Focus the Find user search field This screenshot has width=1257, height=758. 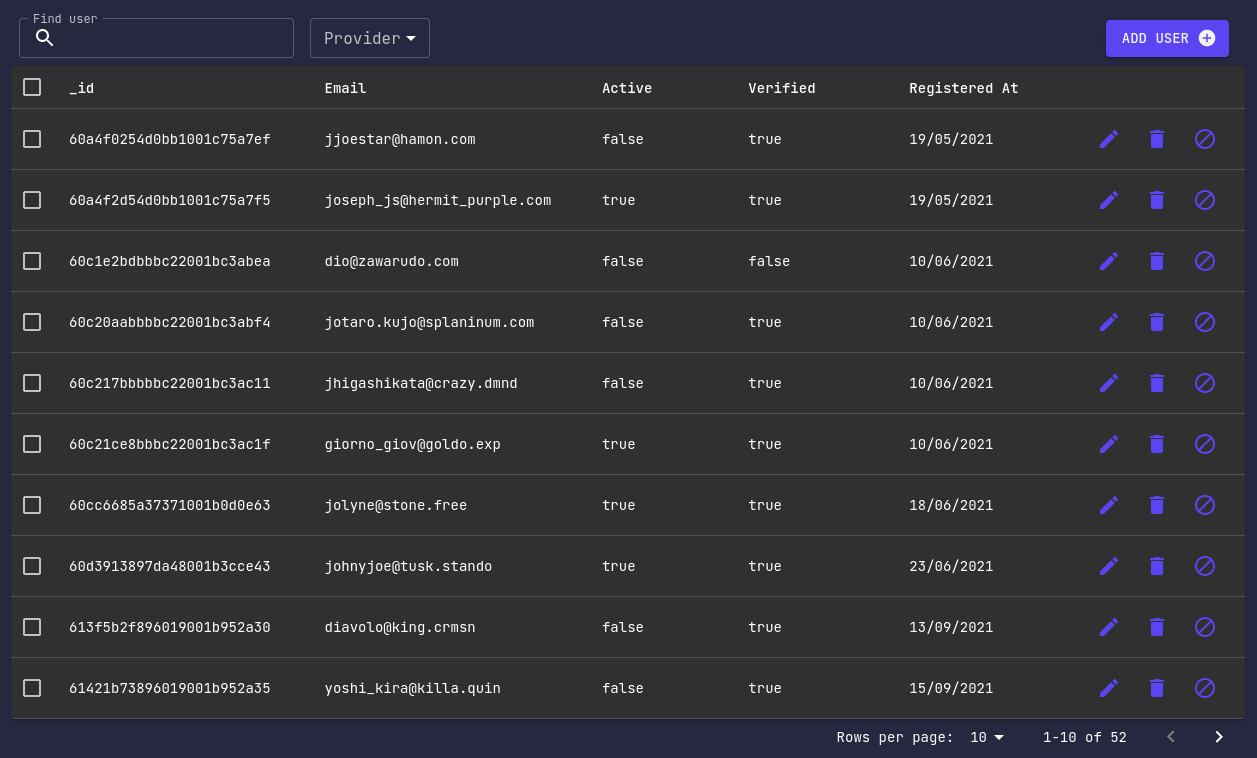[156, 38]
